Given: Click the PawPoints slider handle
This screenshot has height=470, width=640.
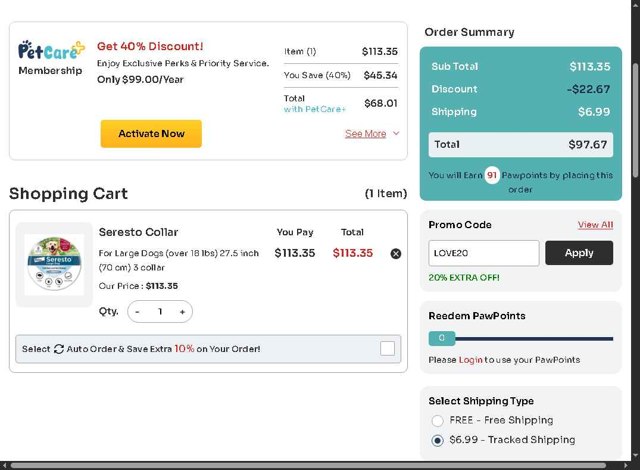Looking at the screenshot, I should (442, 338).
